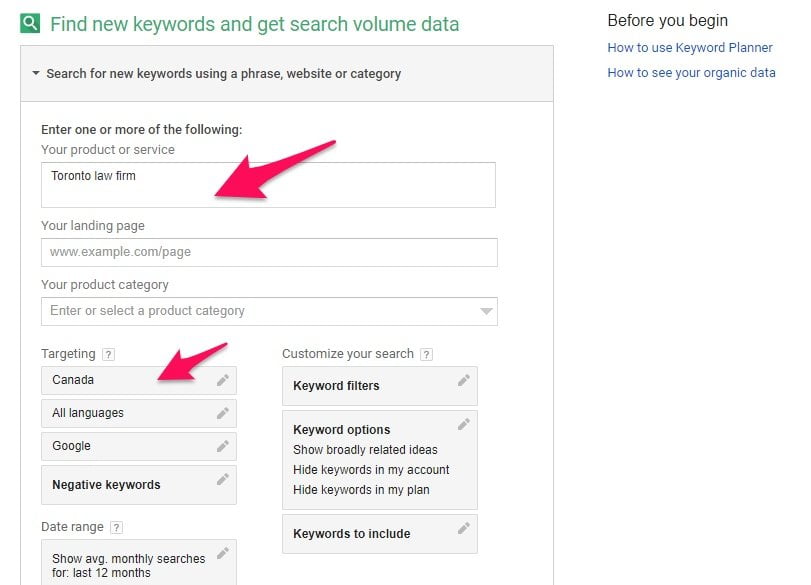The image size is (811, 585).
Task: Open How to see your organic data
Action: tap(691, 72)
